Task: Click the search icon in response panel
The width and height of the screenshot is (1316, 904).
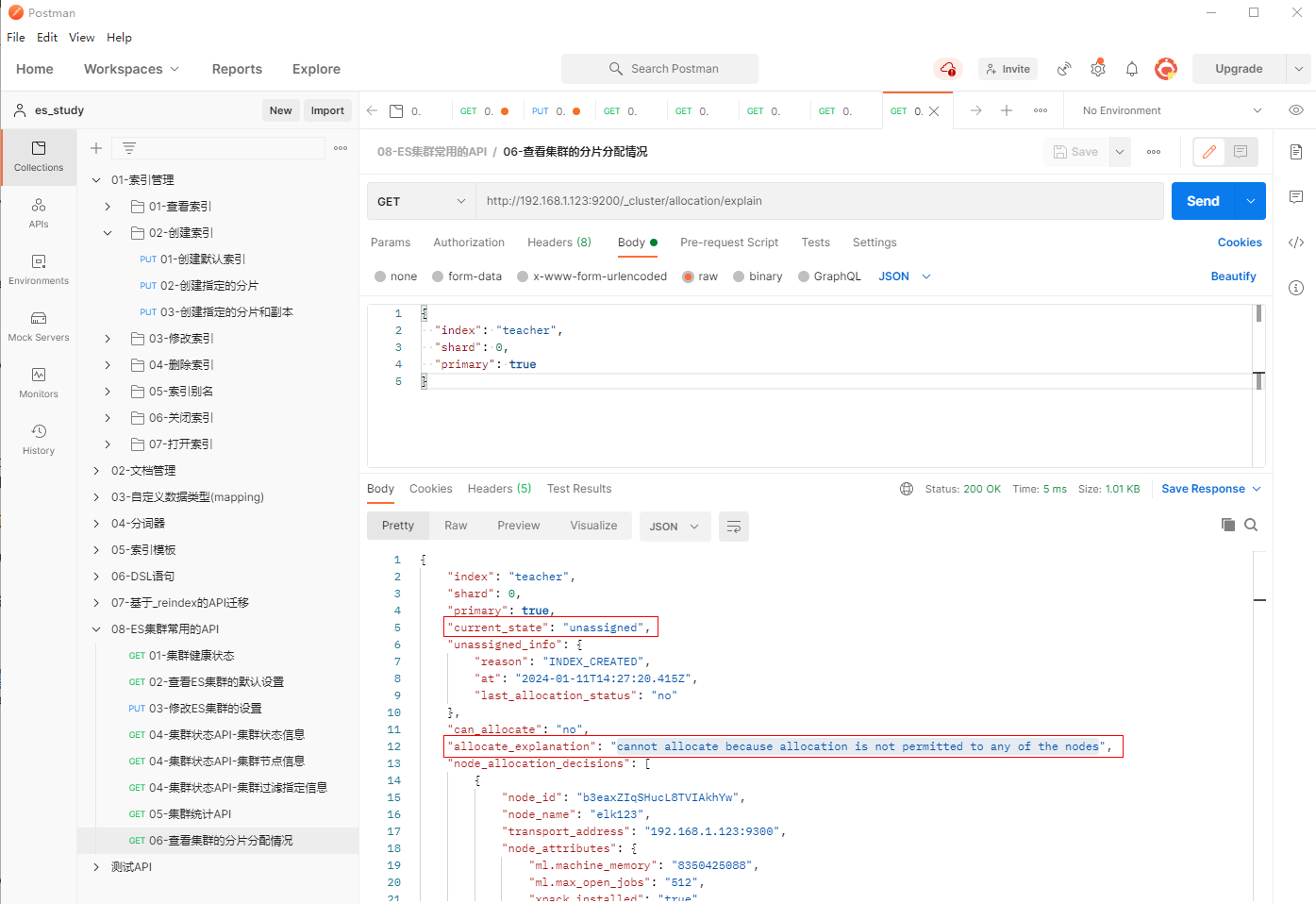Action: 1251,525
